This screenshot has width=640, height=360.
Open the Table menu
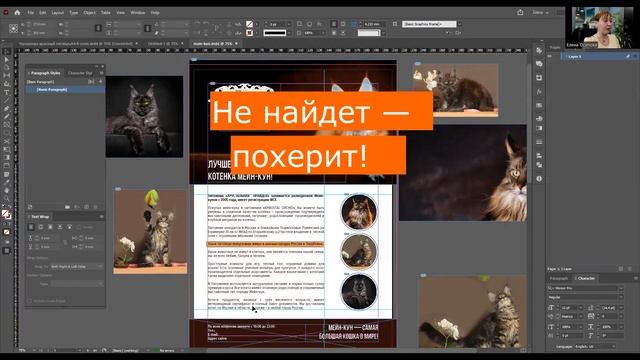[106, 13]
